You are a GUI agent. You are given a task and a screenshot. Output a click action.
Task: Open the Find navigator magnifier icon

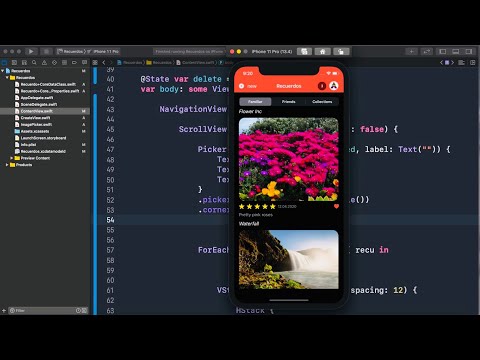34,62
